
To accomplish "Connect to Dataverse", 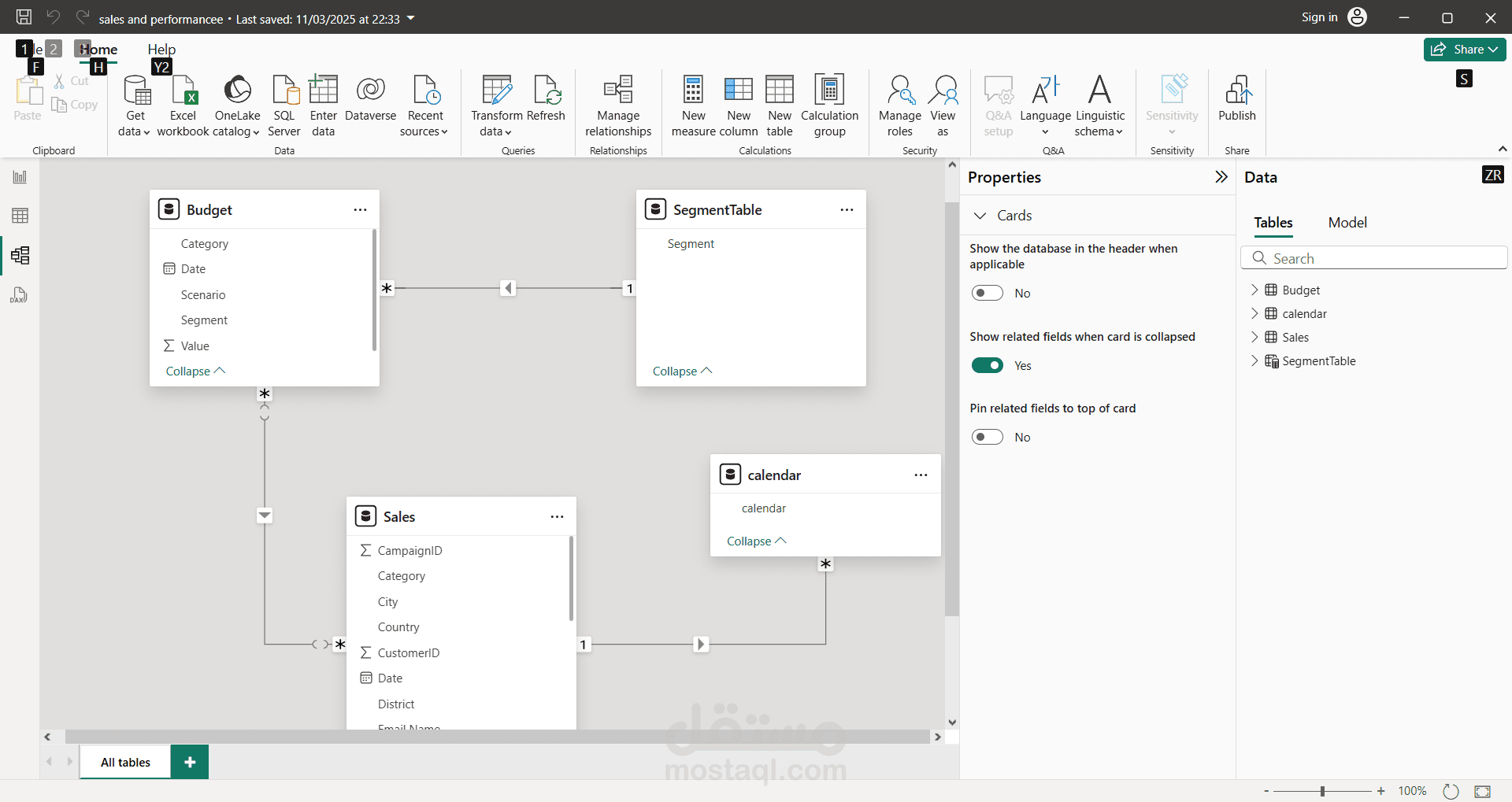I will [370, 99].
